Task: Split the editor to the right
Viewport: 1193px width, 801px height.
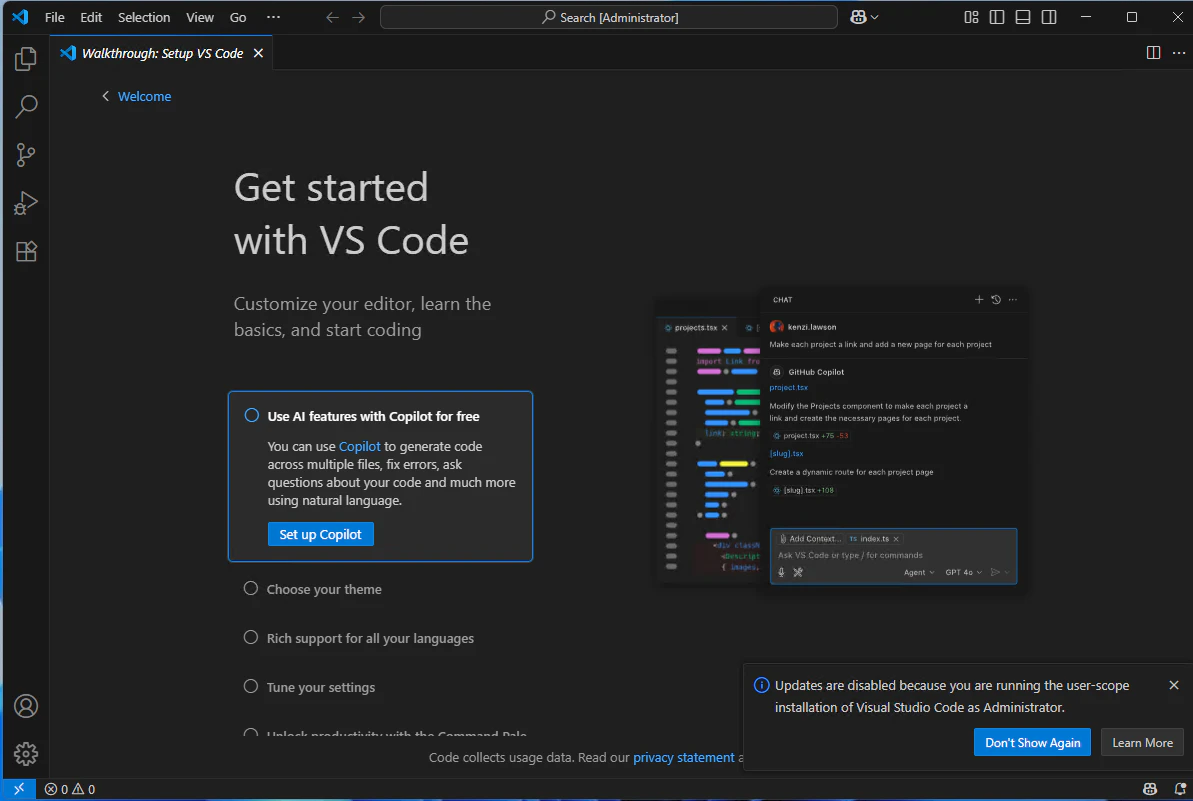Action: click(1153, 52)
